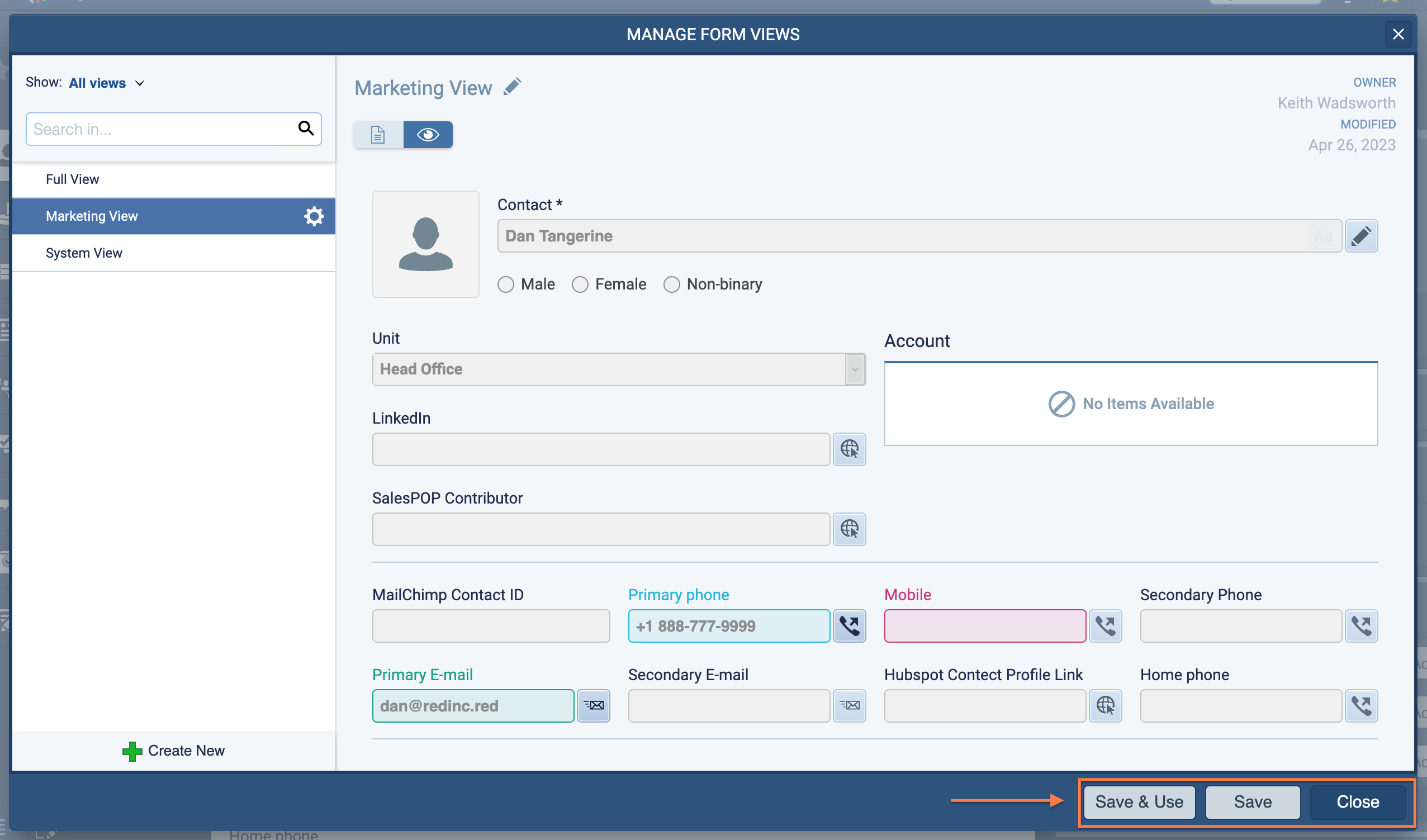The height and width of the screenshot is (840, 1427).
Task: Click the globe icon beside Hubspot Contect Profile Link
Action: pos(1105,706)
